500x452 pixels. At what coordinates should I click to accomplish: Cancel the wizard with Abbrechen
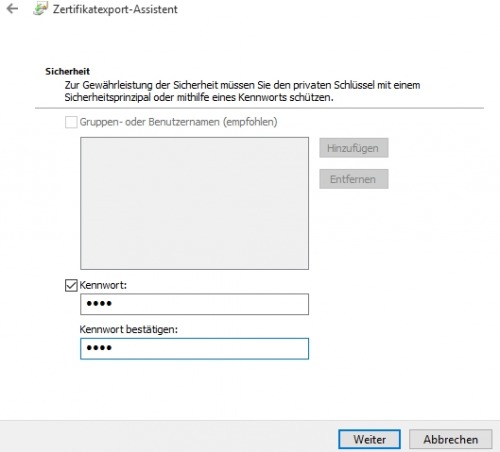coord(451,439)
